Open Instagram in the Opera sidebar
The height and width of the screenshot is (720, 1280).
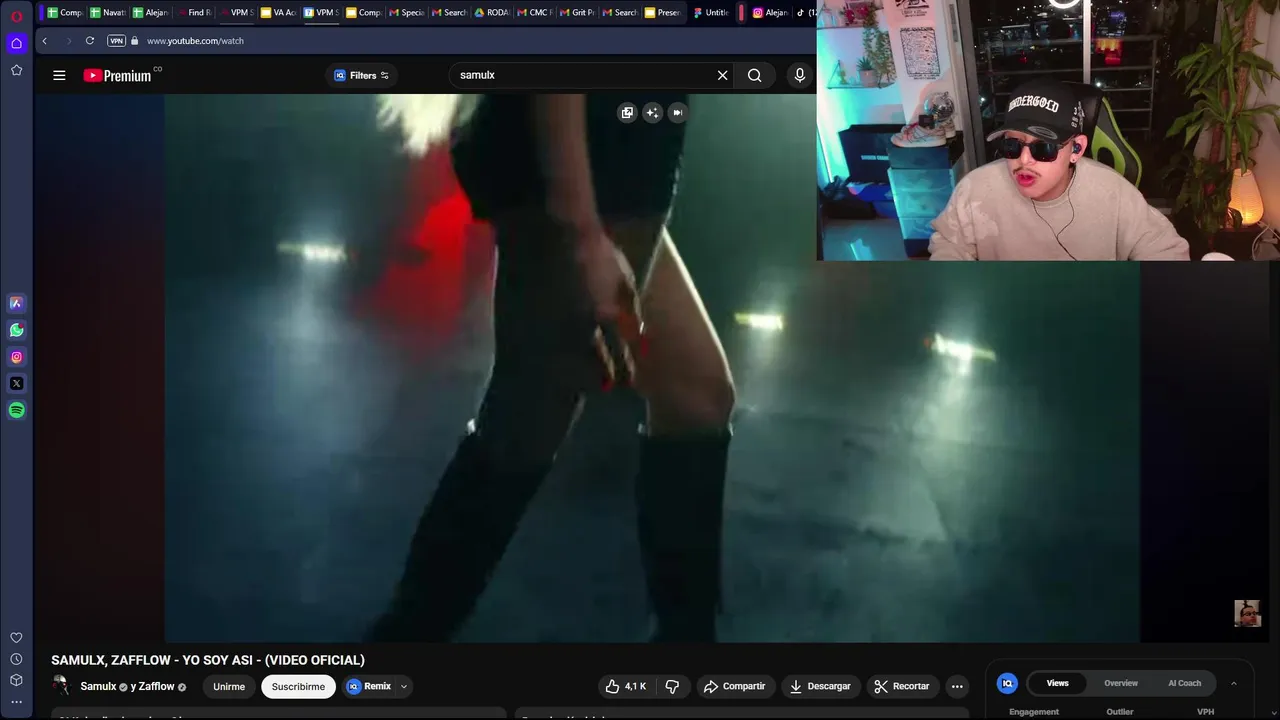click(17, 357)
